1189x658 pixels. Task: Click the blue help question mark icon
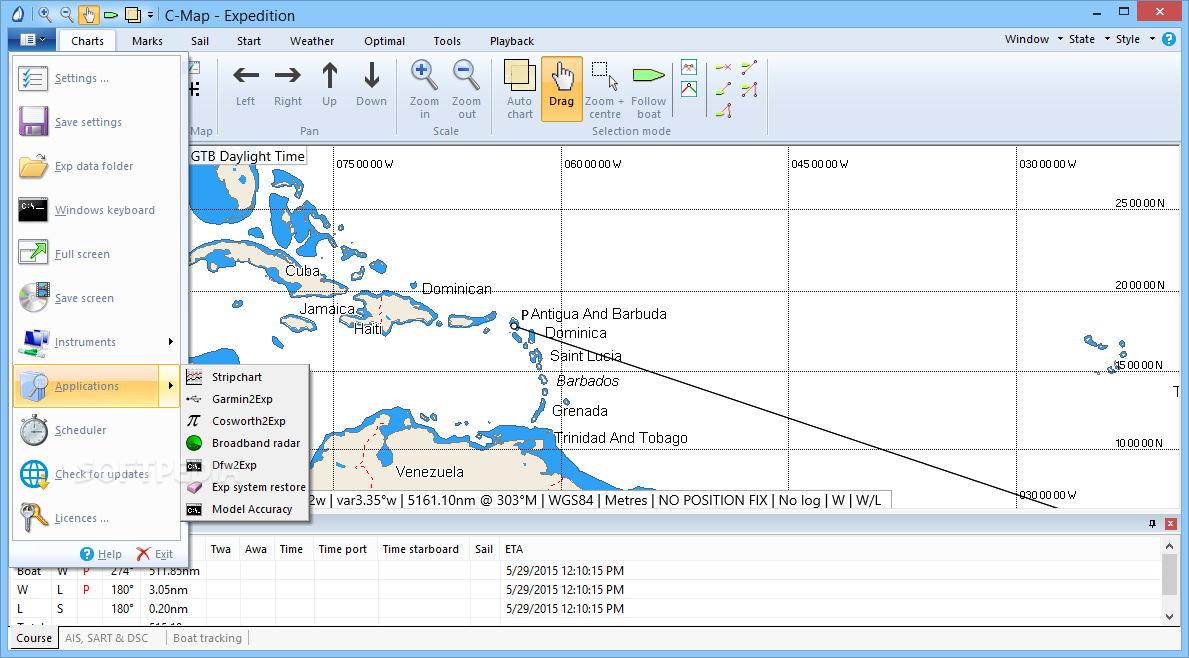(1169, 39)
